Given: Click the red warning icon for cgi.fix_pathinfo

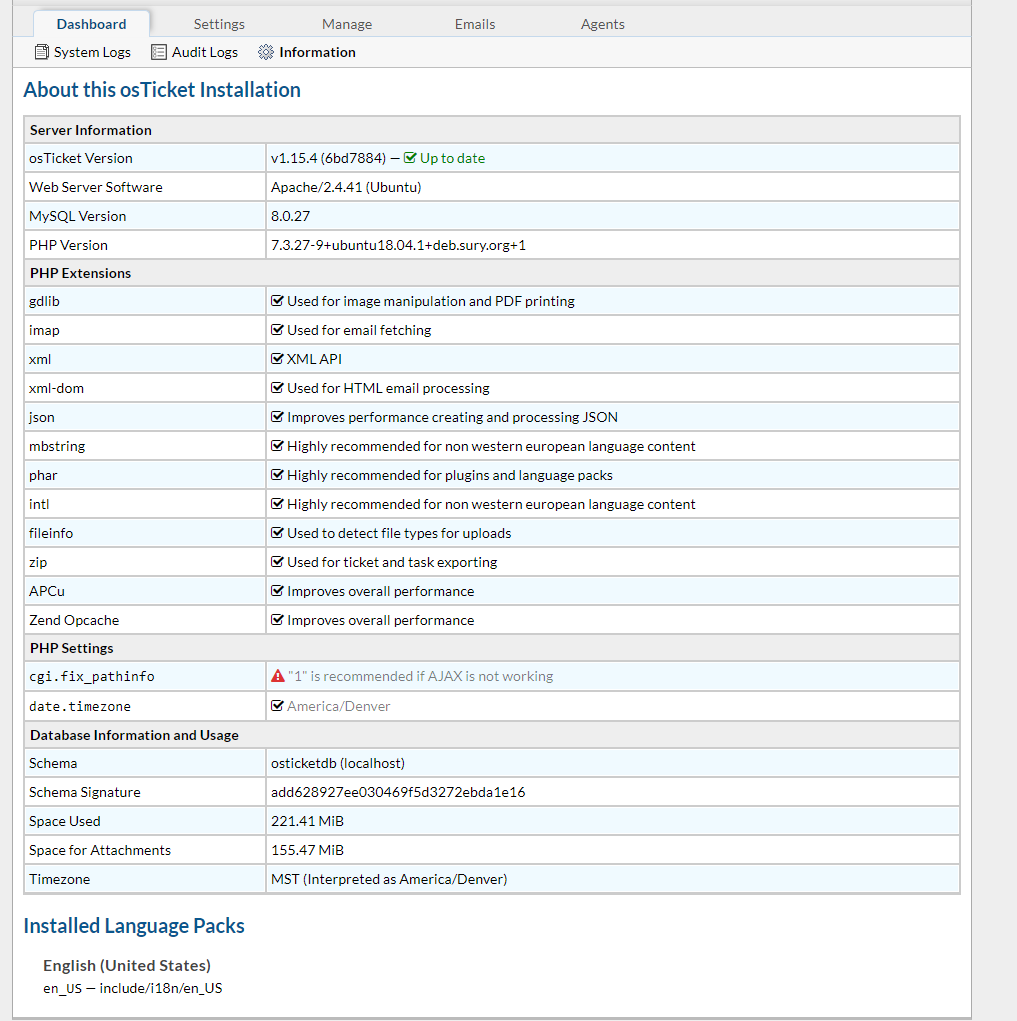Looking at the screenshot, I should pos(278,676).
